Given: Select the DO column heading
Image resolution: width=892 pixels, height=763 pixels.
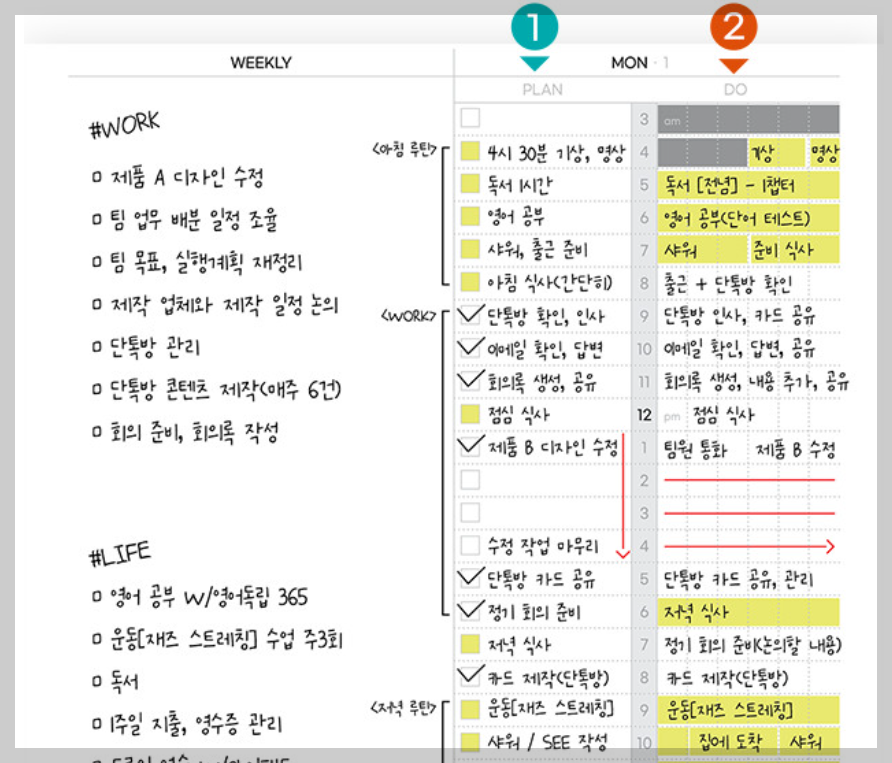Looking at the screenshot, I should coord(735,90).
